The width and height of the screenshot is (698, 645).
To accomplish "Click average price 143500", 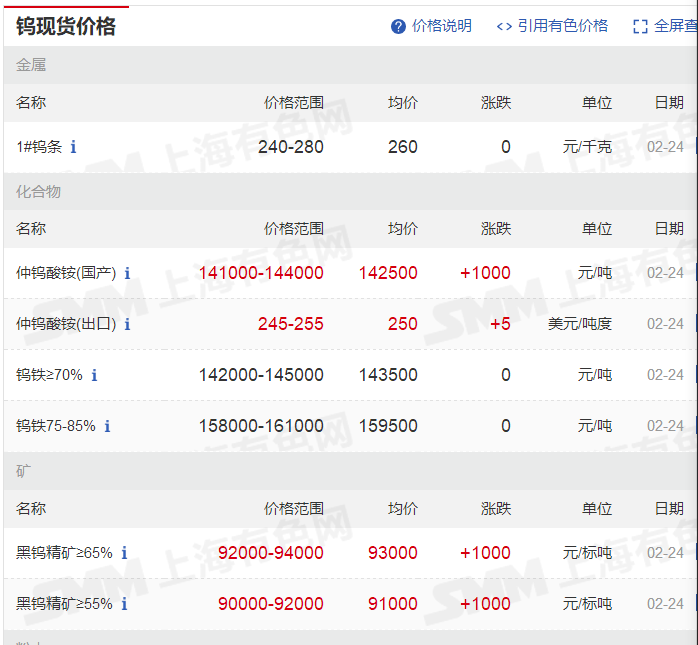I will click(388, 375).
